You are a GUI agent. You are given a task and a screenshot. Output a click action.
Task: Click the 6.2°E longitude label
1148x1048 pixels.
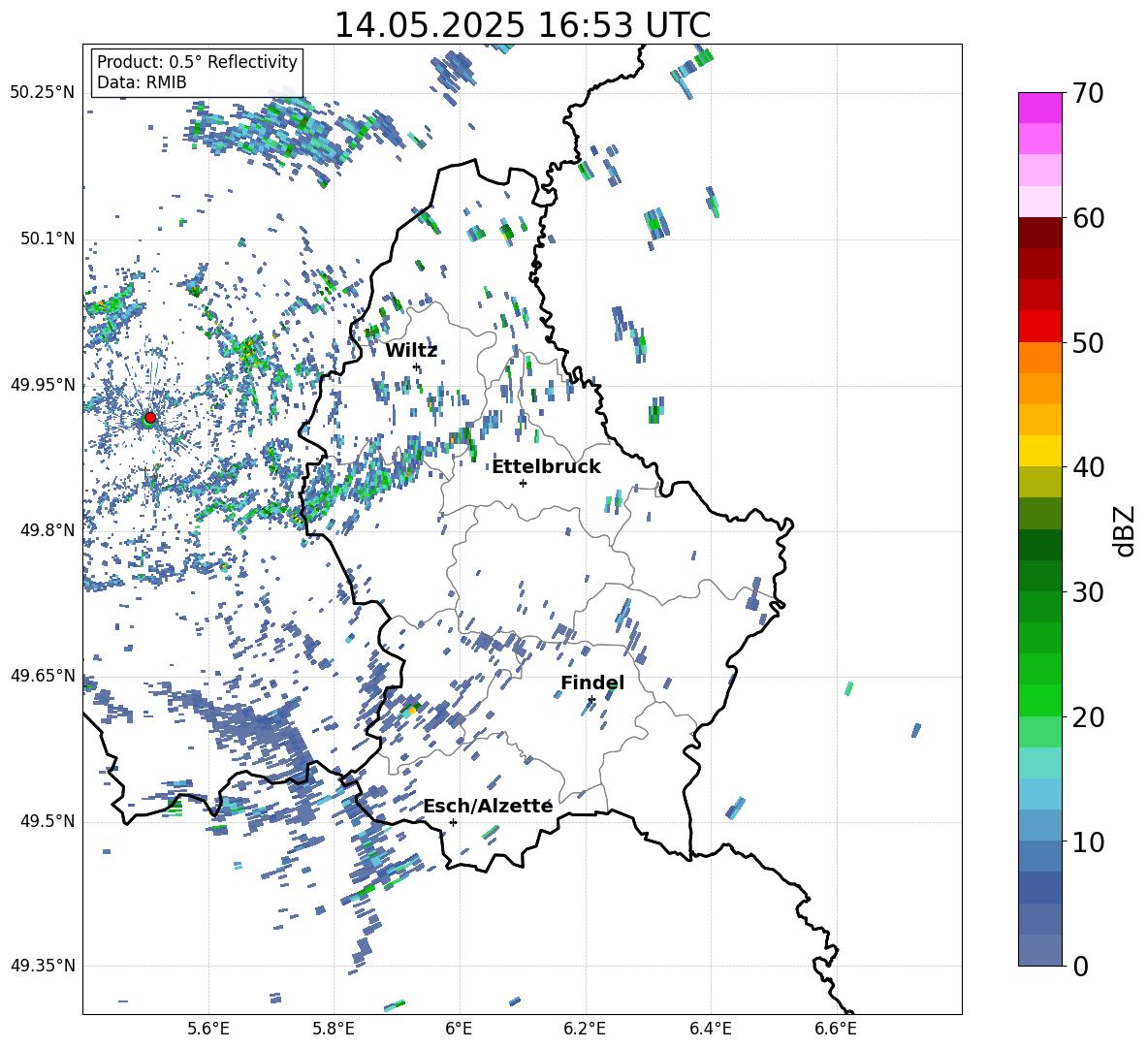point(585,1029)
